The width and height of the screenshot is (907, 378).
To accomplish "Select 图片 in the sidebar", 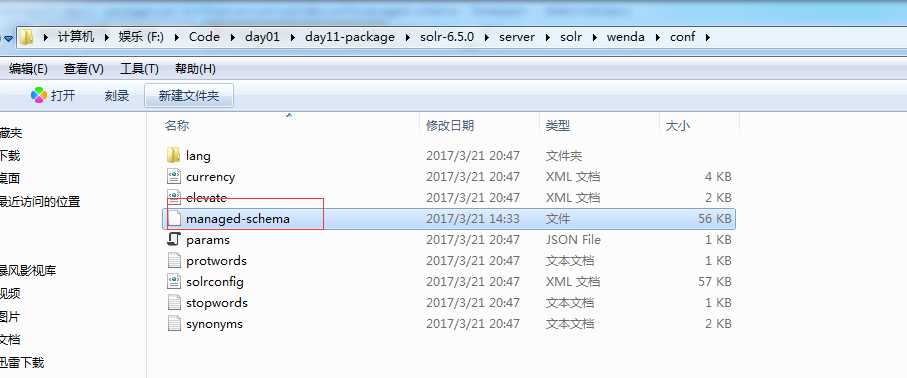I will pyautogui.click(x=10, y=317).
